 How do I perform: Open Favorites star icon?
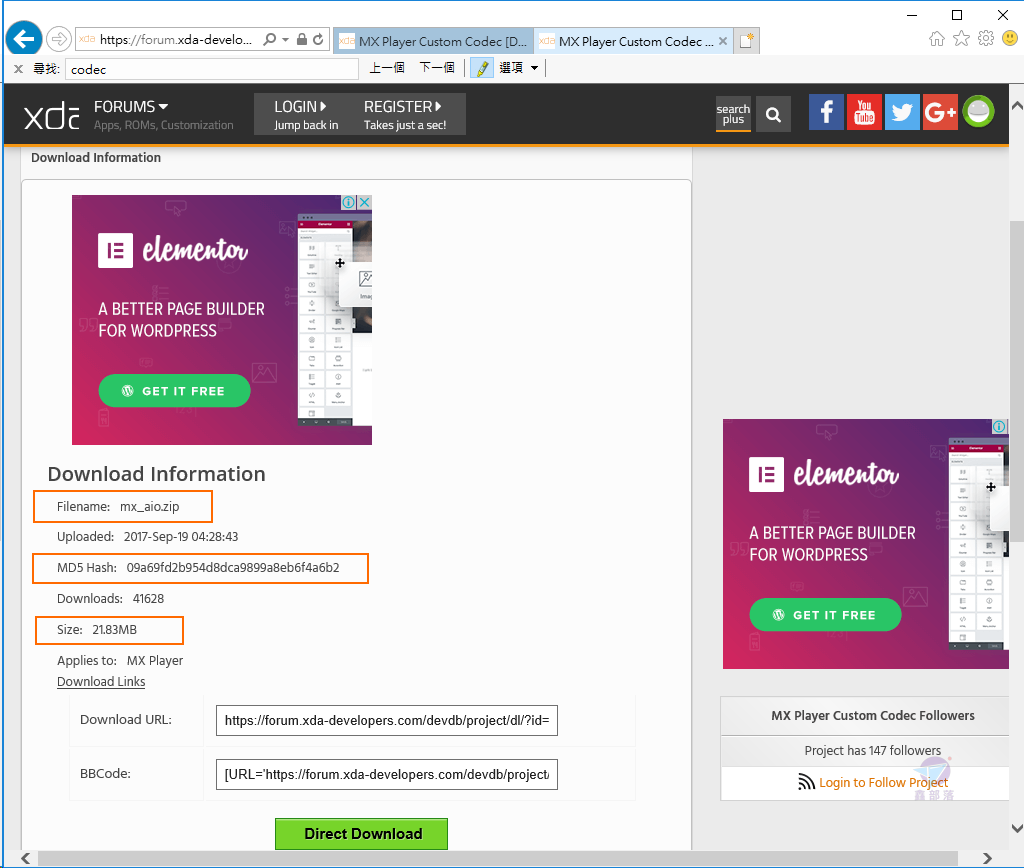pos(961,39)
